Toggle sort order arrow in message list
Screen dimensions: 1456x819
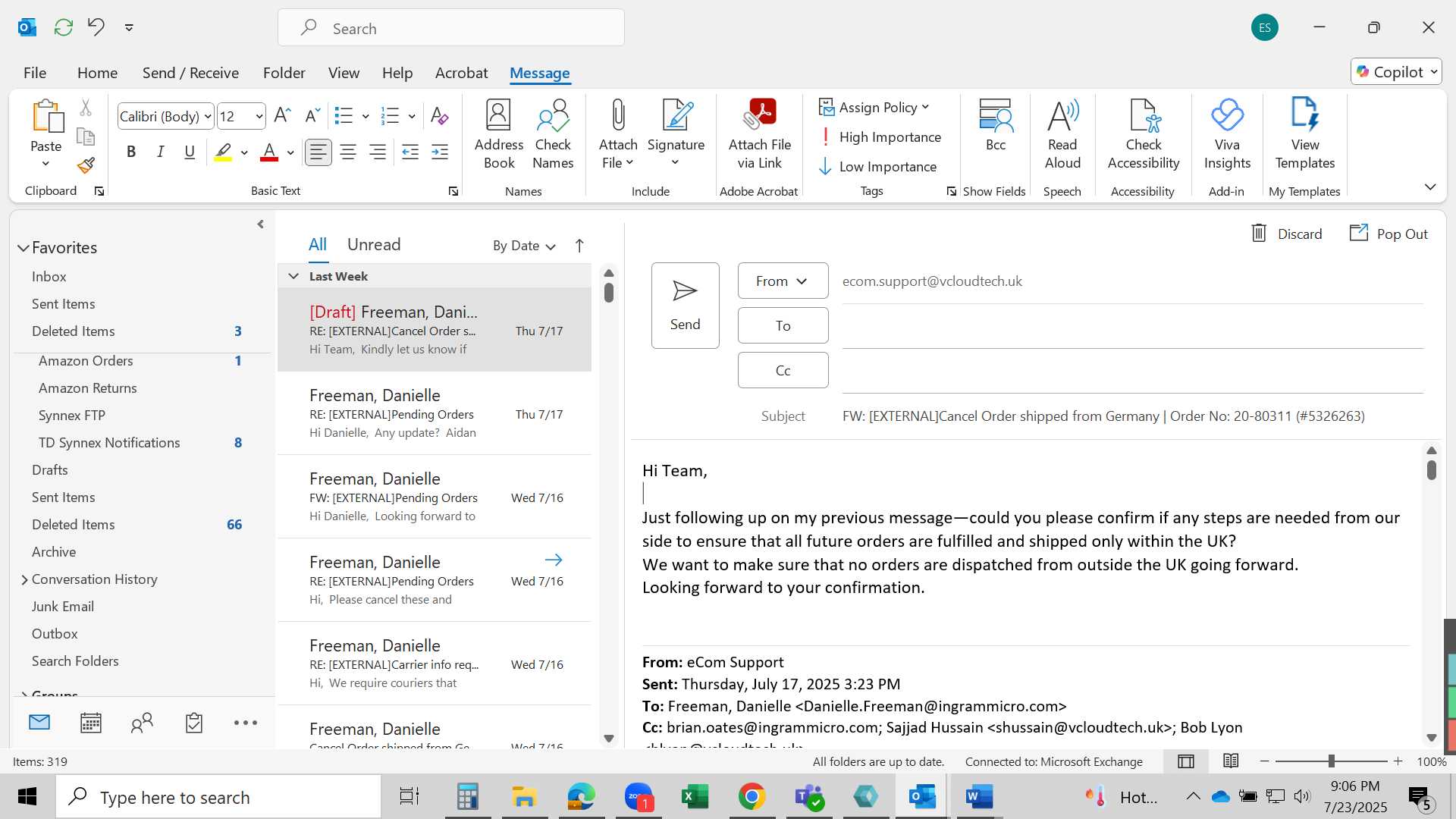[x=579, y=246]
